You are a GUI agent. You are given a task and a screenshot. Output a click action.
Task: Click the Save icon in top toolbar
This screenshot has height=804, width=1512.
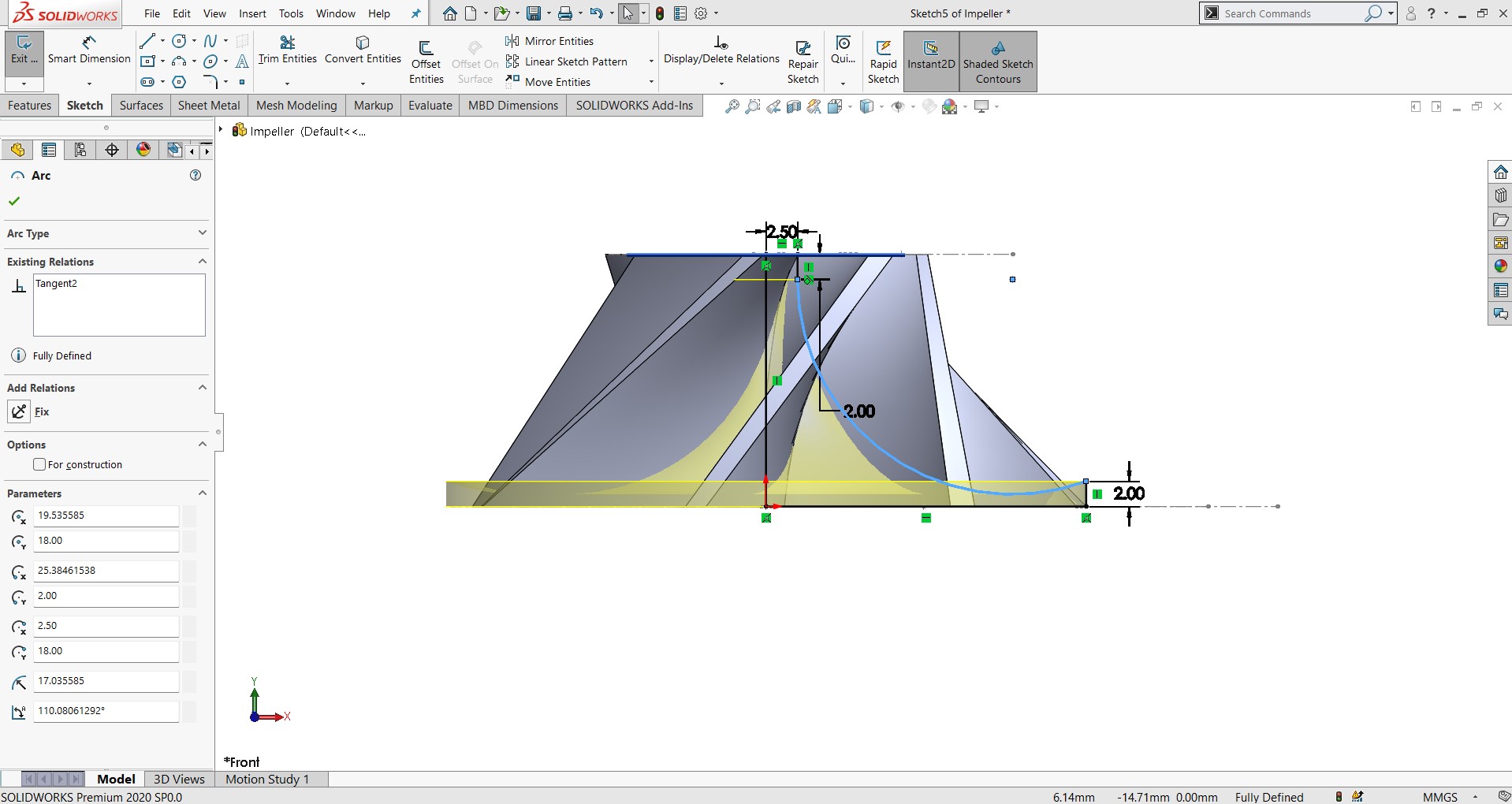pos(534,13)
